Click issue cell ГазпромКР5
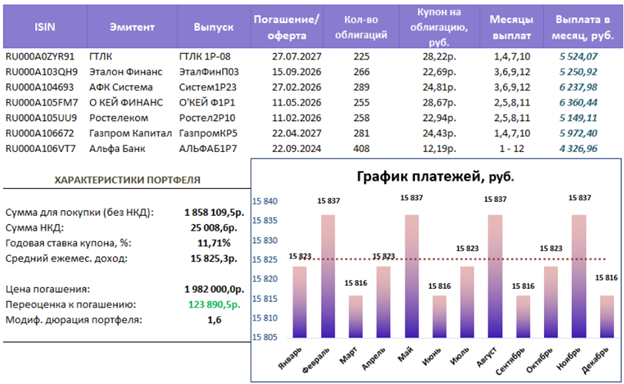The image size is (624, 384). [x=208, y=133]
